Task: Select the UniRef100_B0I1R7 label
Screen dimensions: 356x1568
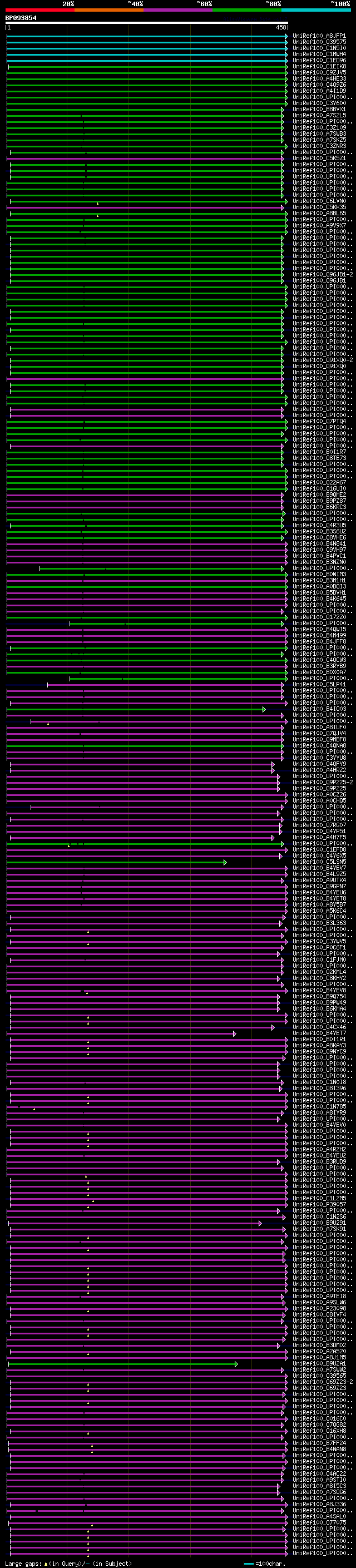Action: click(x=319, y=452)
